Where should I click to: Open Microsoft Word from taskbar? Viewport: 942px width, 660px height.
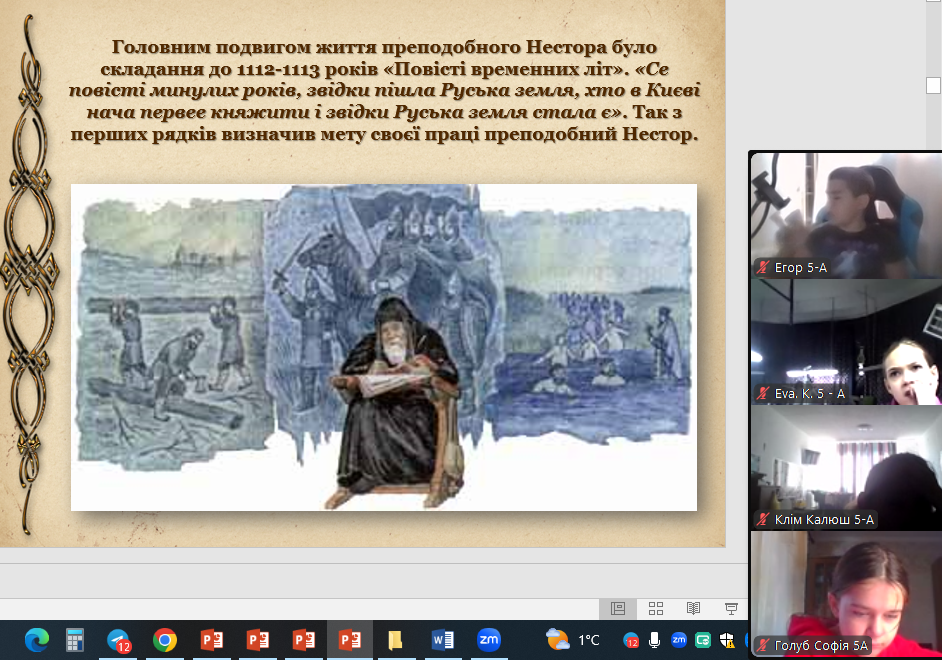pyautogui.click(x=443, y=640)
